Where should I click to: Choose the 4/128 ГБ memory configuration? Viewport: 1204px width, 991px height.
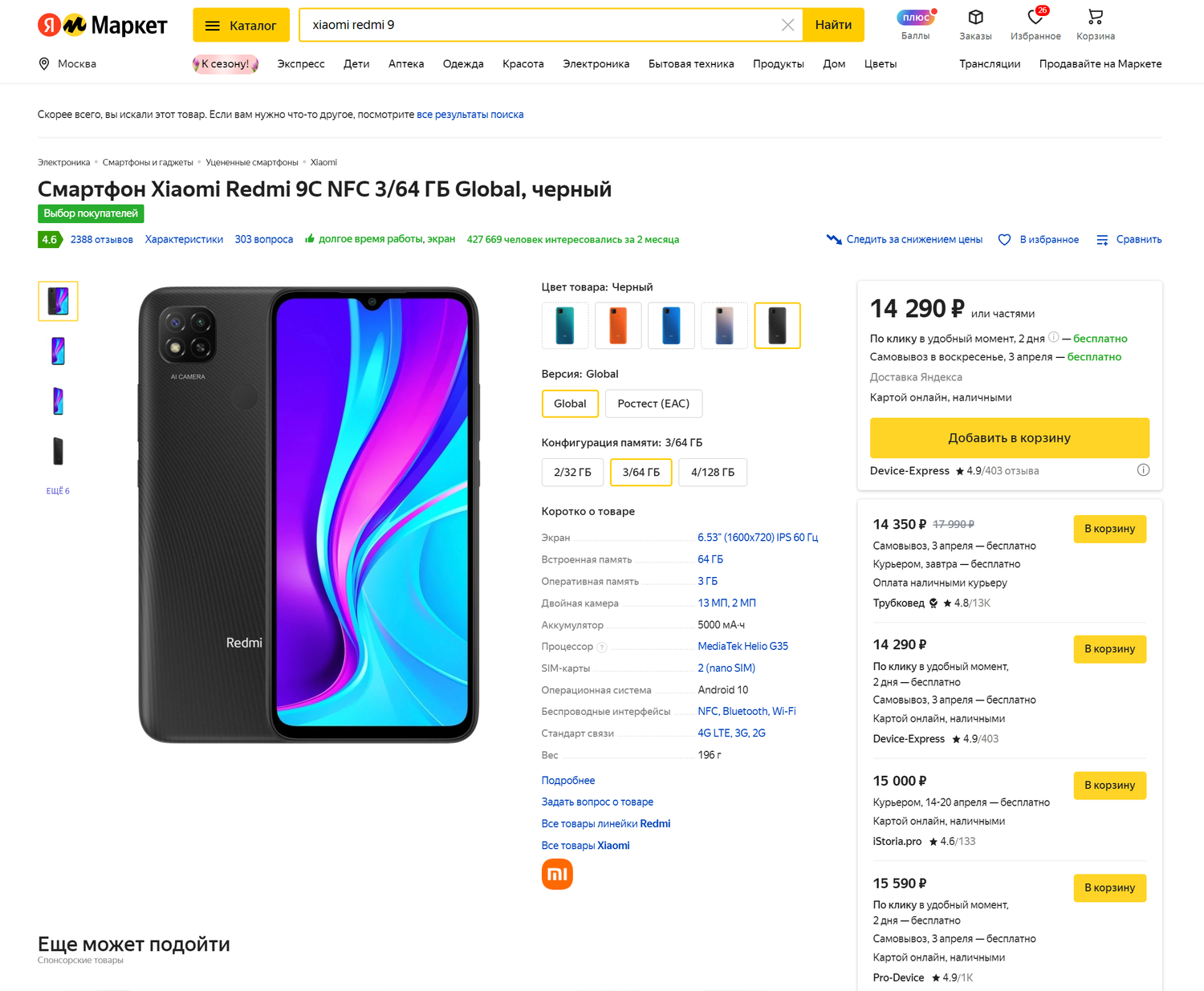[712, 472]
